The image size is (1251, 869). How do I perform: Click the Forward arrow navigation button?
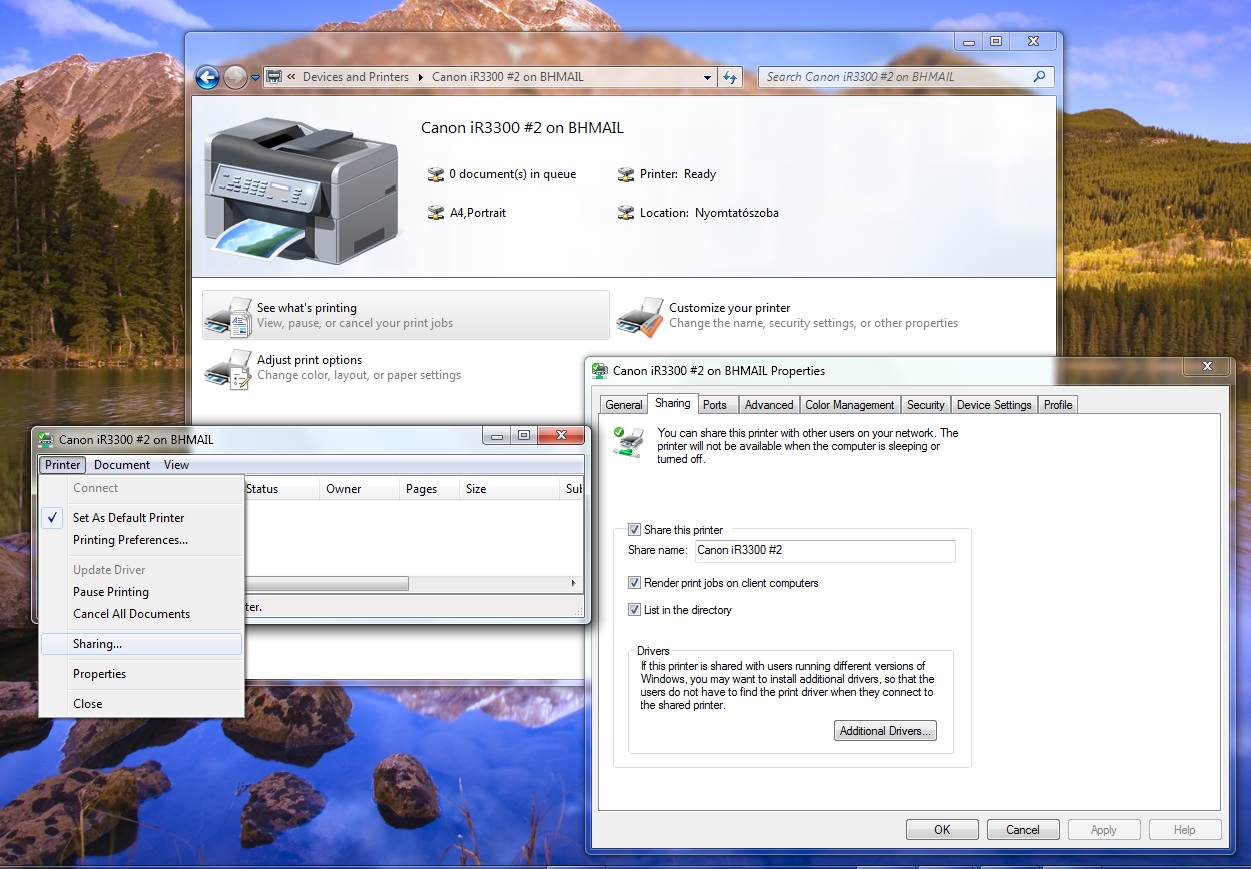tap(235, 77)
